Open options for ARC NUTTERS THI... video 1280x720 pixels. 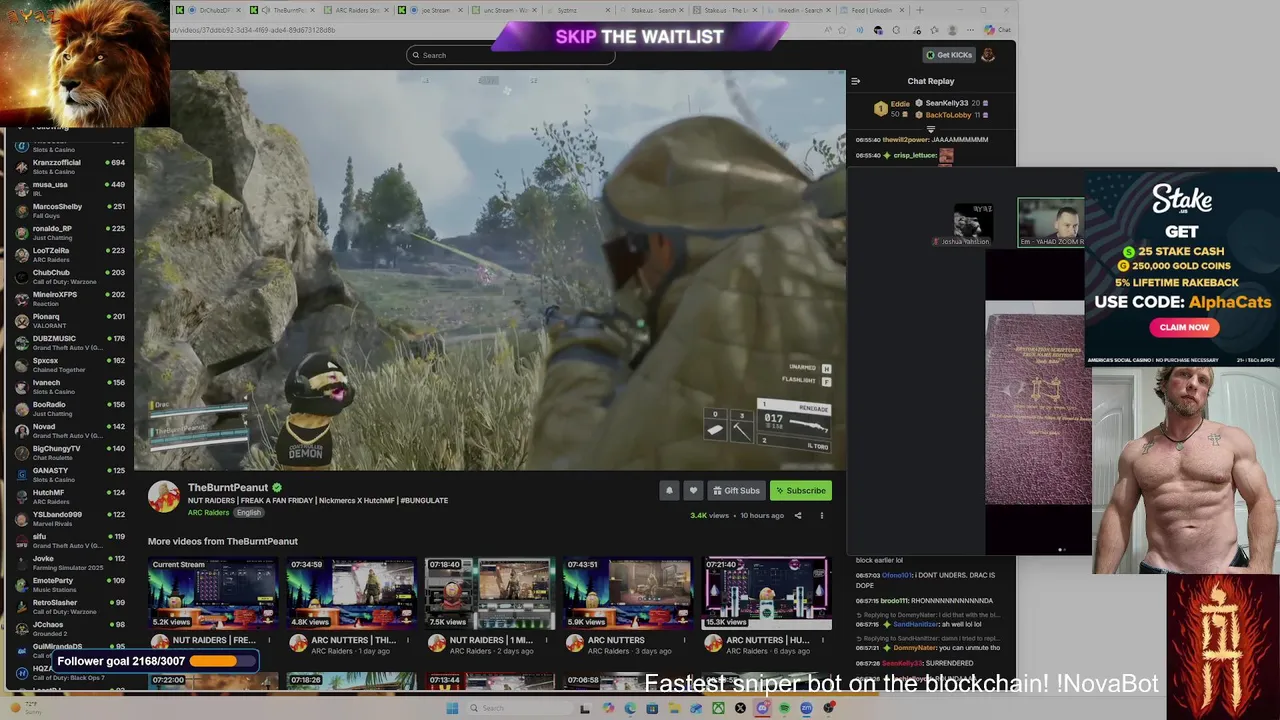[x=407, y=640]
